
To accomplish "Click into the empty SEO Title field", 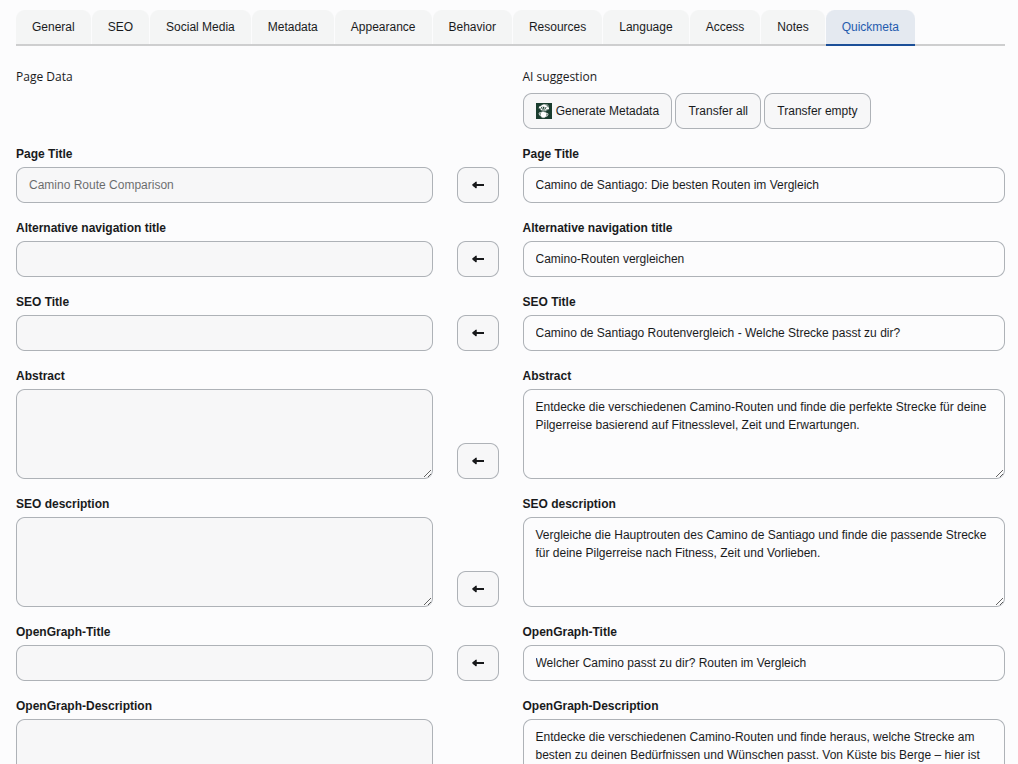I will tap(225, 333).
